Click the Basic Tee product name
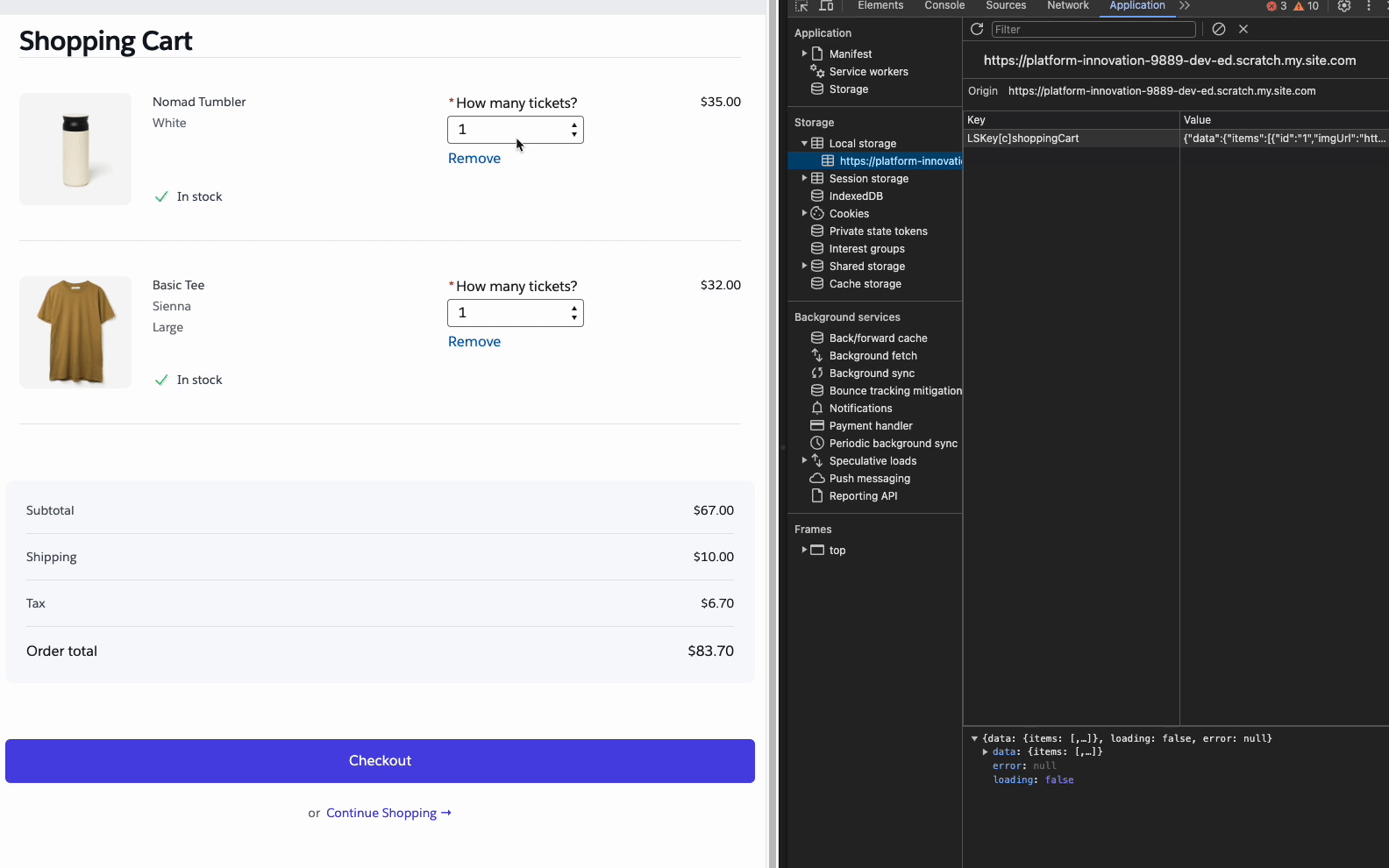The height and width of the screenshot is (868, 1389). pos(178,285)
